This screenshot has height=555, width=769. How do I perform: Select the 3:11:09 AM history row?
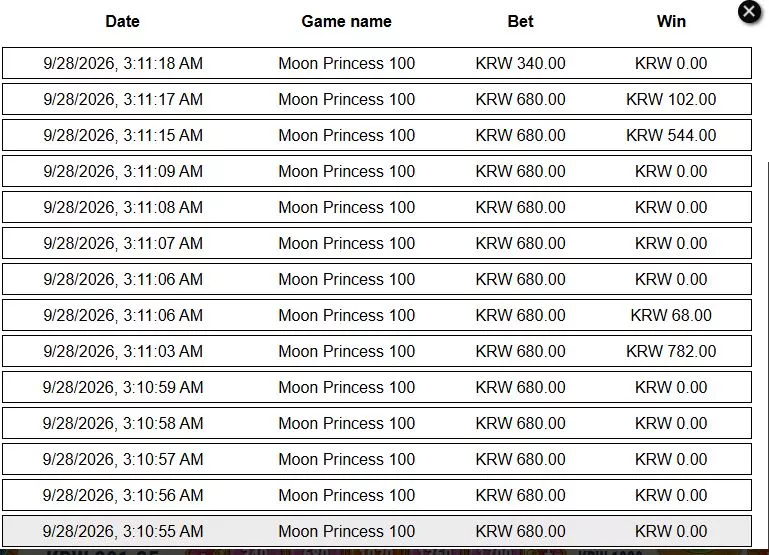pos(377,171)
